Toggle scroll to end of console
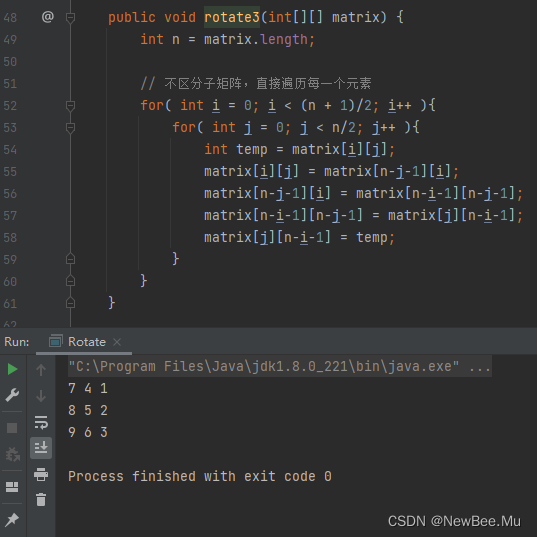Viewport: 537px width, 537px height. pyautogui.click(x=41, y=448)
